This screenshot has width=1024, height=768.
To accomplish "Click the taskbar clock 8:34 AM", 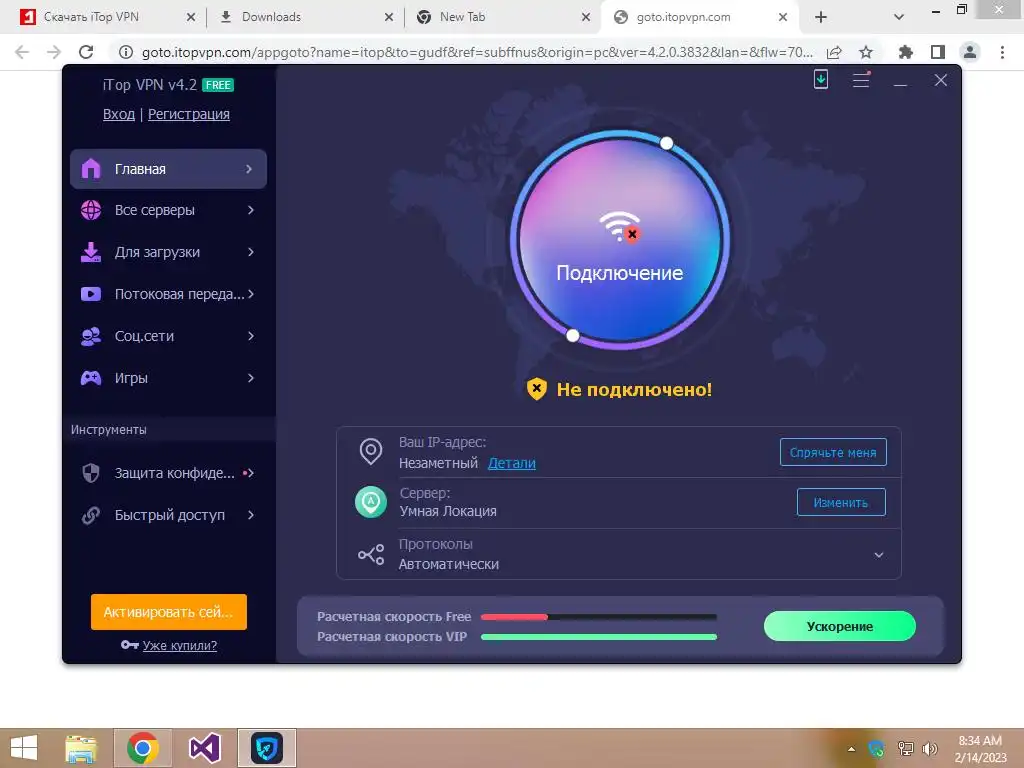I will (980, 741).
